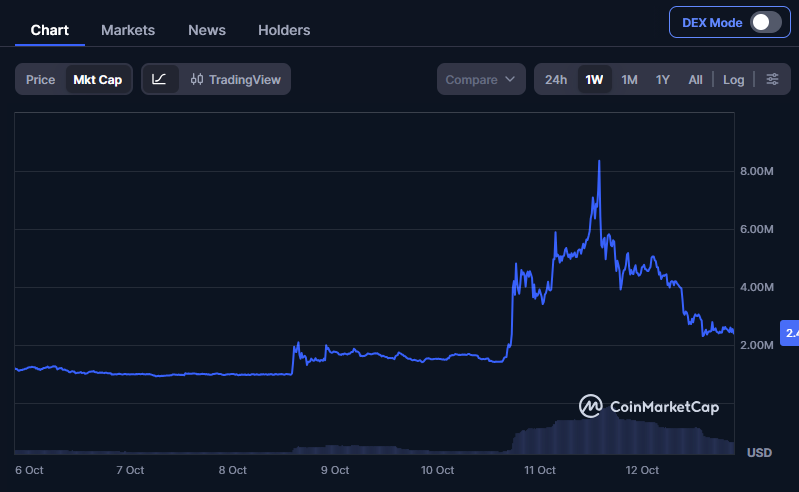Click the peak of market cap line

(x=599, y=161)
